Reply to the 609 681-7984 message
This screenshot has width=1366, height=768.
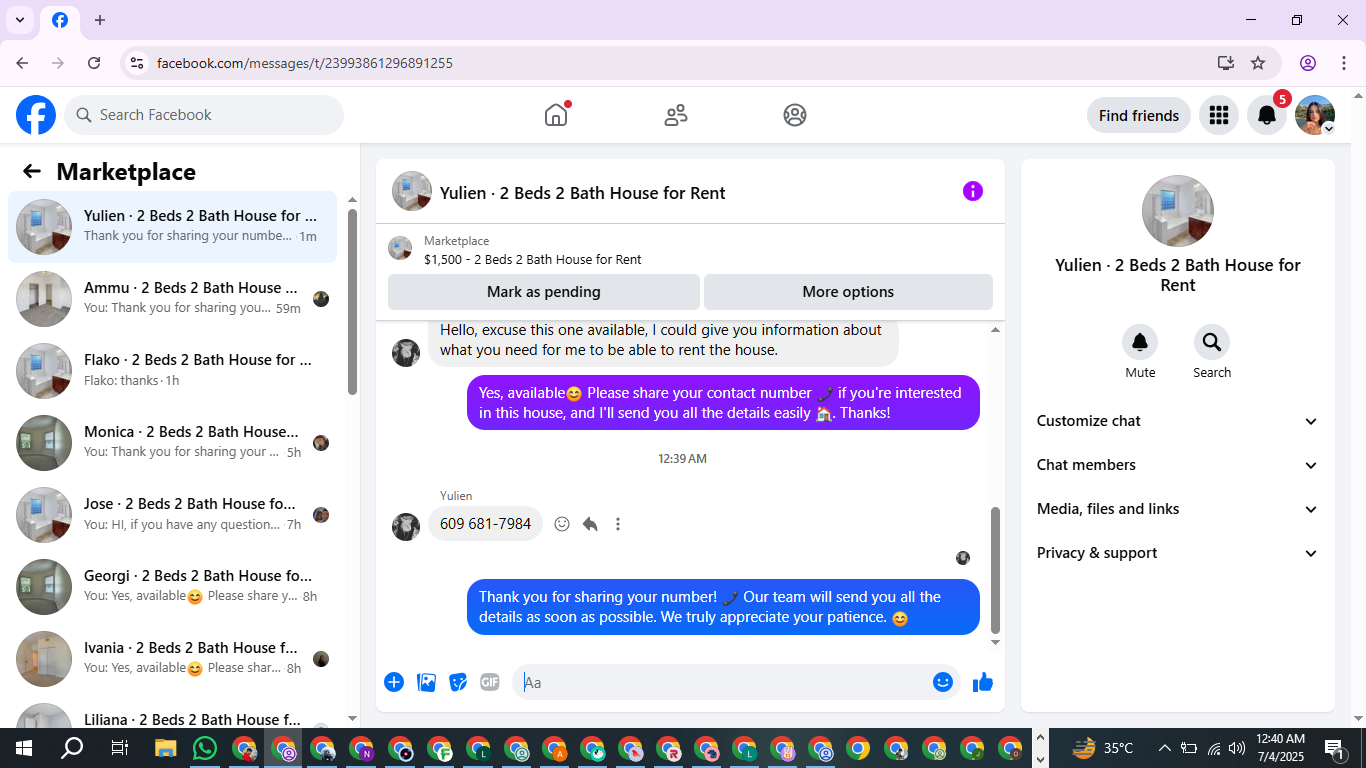click(x=590, y=524)
